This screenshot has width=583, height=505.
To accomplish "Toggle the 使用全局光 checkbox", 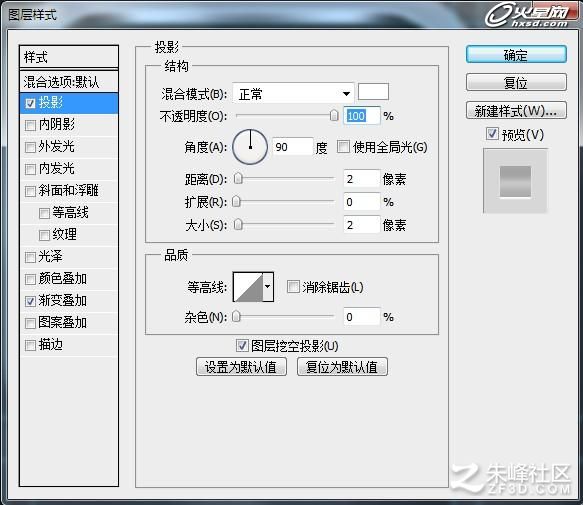I will (343, 147).
